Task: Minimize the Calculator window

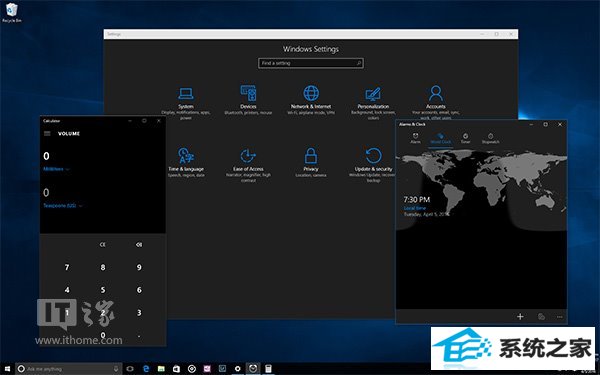Action: pos(130,121)
